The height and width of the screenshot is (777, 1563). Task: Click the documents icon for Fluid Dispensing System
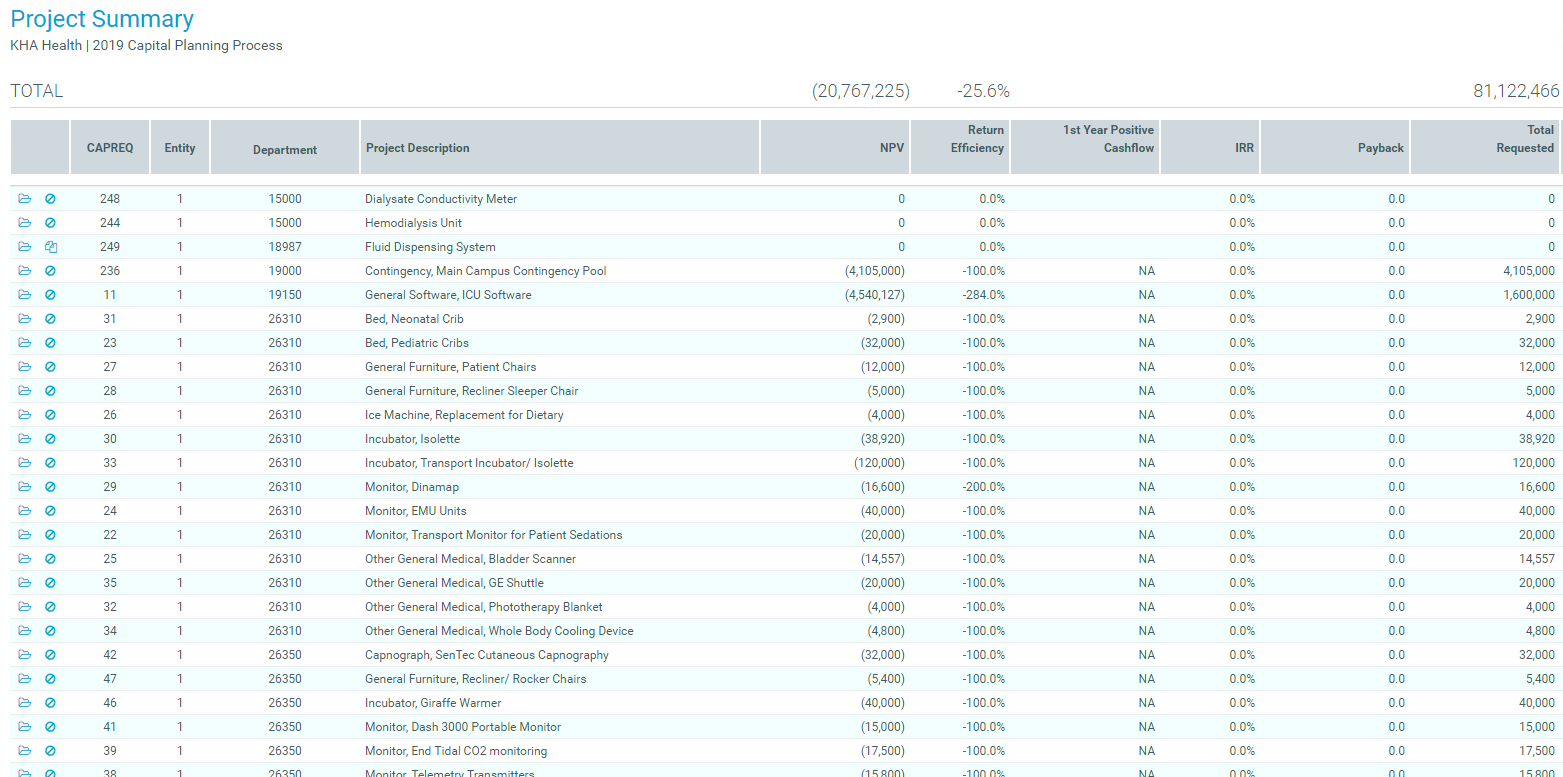50,247
